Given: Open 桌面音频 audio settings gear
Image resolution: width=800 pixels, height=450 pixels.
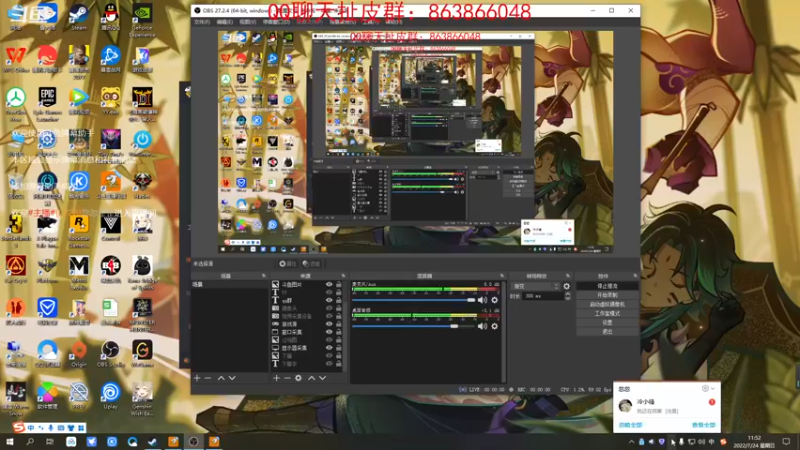Looking at the screenshot, I should pos(494,326).
